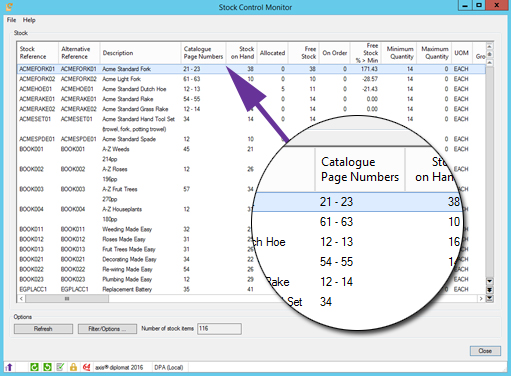Select stock row BOOK013
This screenshot has height=376, width=511.
[x=251, y=249]
